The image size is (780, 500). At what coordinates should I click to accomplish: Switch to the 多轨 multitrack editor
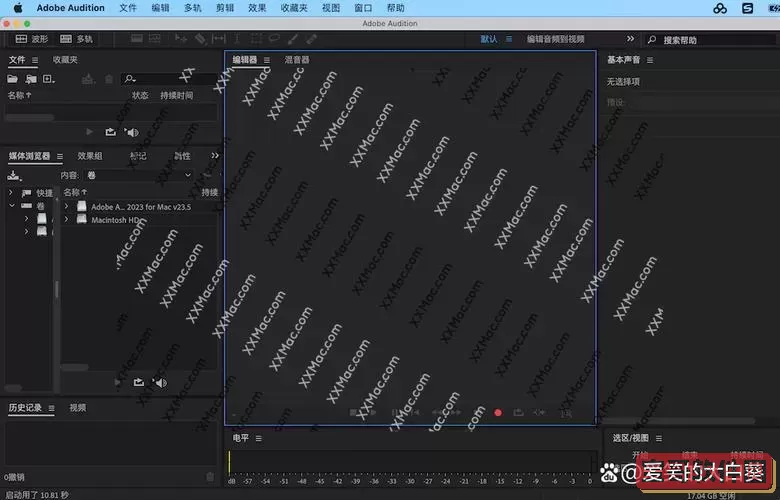point(76,39)
